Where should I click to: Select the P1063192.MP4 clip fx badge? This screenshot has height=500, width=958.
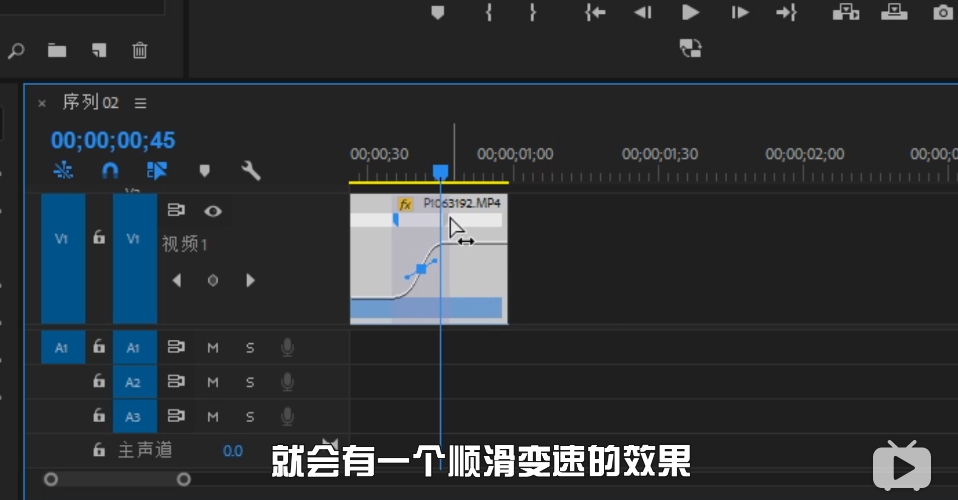405,204
